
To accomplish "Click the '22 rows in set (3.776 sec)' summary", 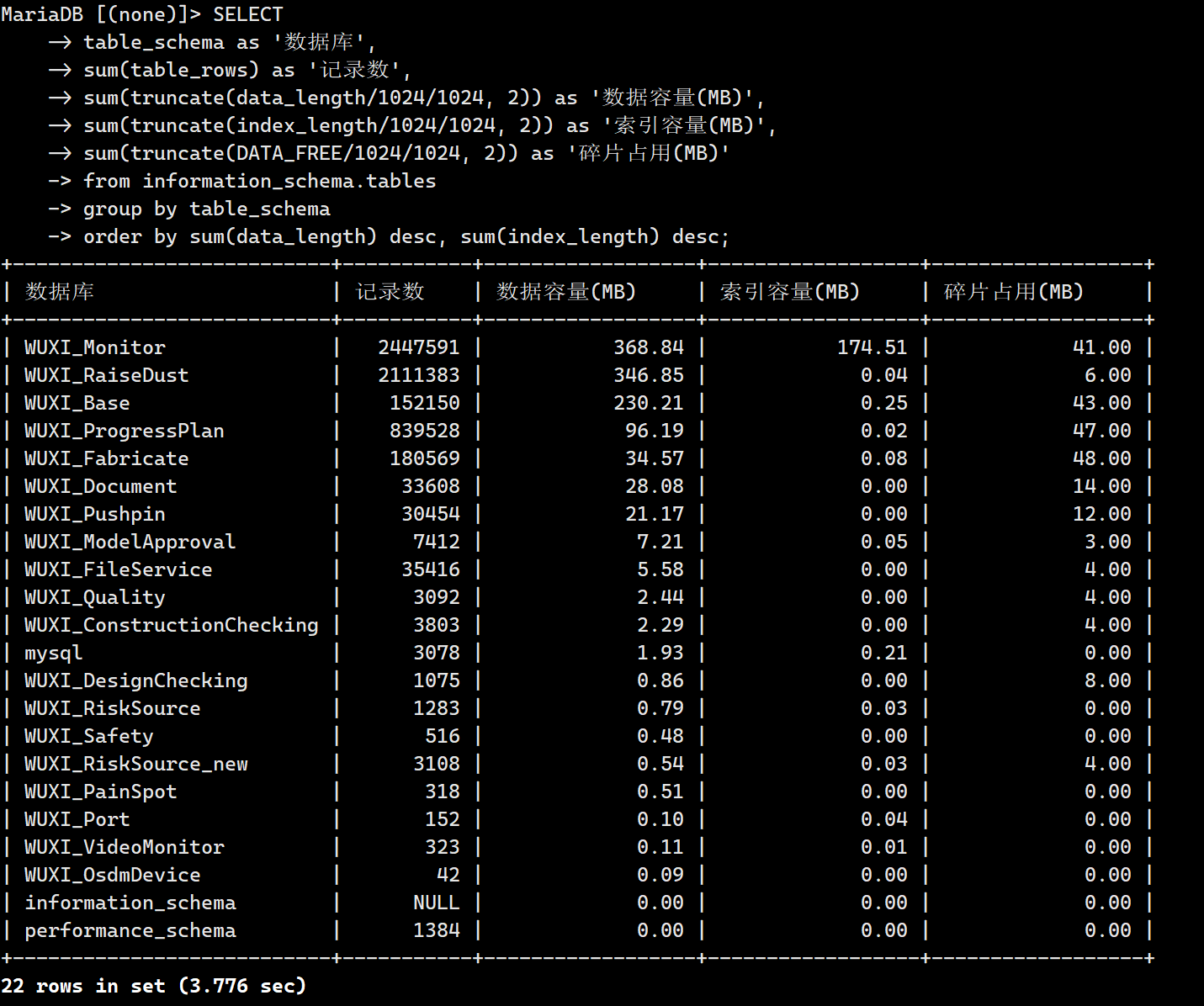I will coord(154,986).
